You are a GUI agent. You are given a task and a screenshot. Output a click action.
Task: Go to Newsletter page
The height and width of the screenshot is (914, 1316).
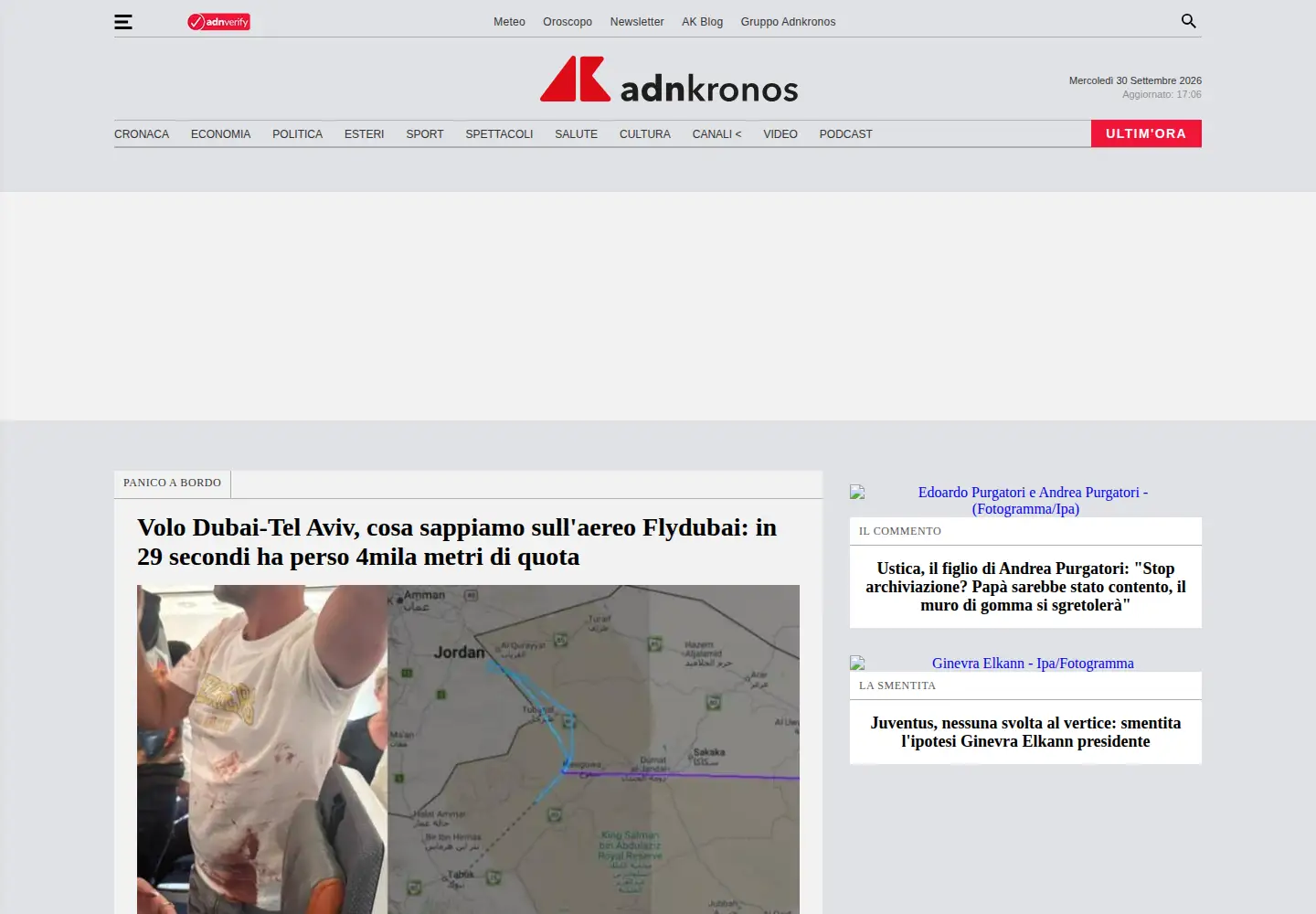click(637, 22)
